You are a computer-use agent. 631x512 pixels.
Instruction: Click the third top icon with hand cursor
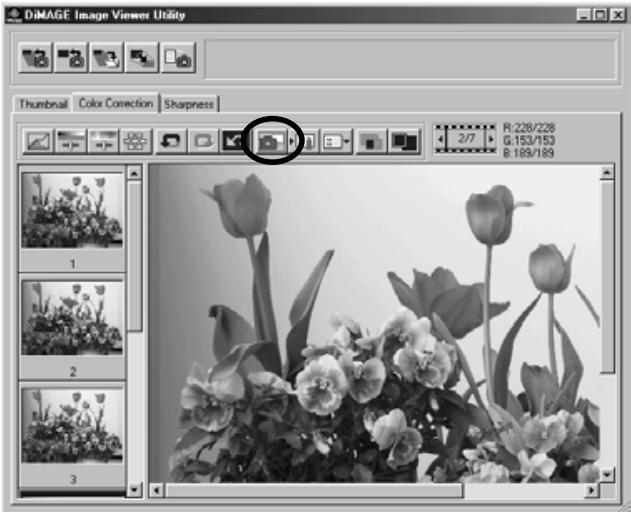[x=106, y=58]
